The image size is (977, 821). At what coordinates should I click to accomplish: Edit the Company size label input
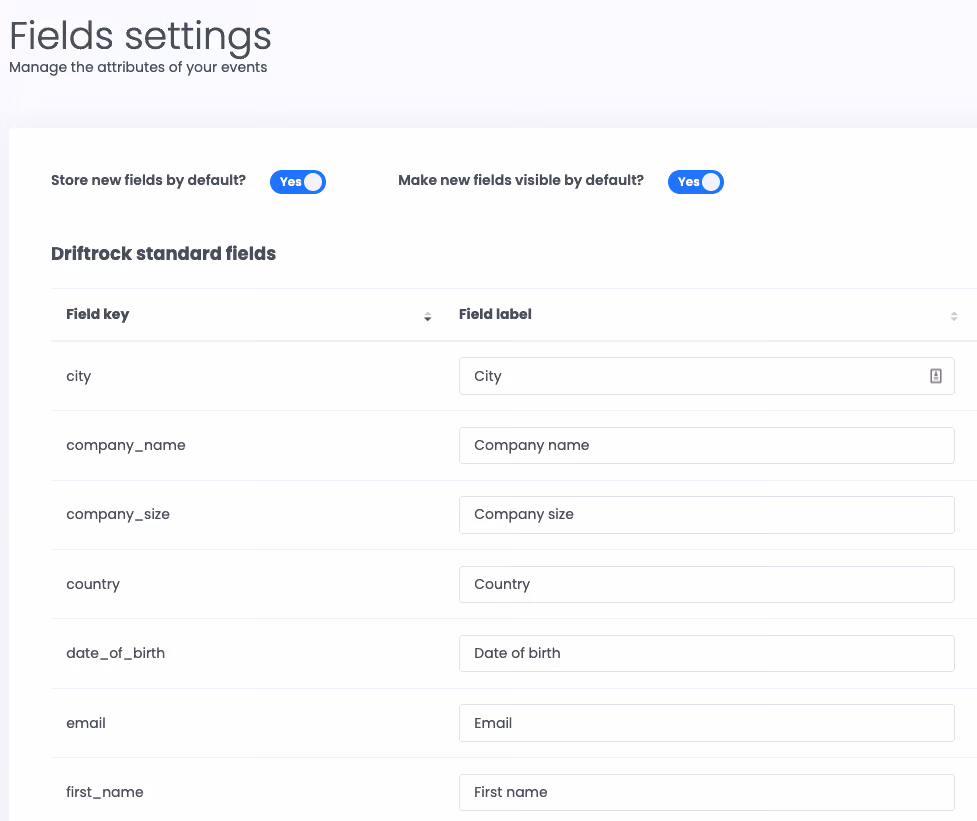tap(707, 515)
